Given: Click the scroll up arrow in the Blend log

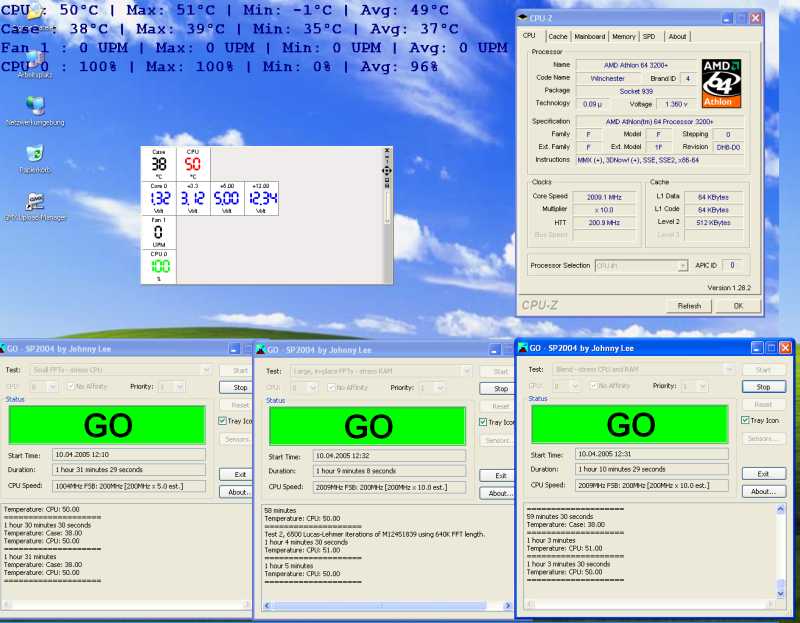Looking at the screenshot, I should 780,509.
